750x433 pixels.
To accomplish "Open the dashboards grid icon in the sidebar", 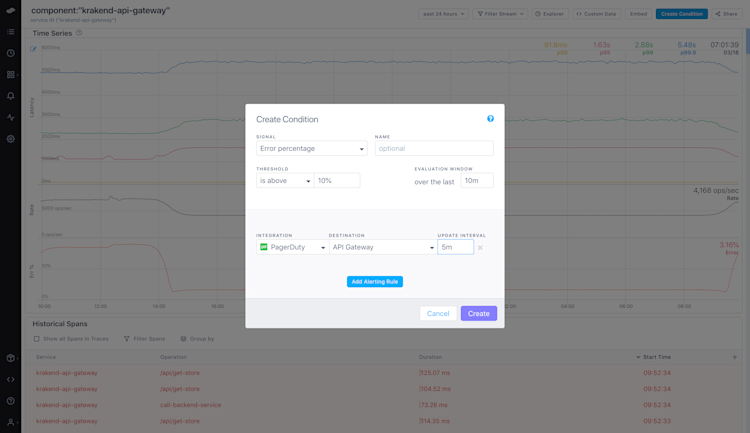I will (x=11, y=75).
